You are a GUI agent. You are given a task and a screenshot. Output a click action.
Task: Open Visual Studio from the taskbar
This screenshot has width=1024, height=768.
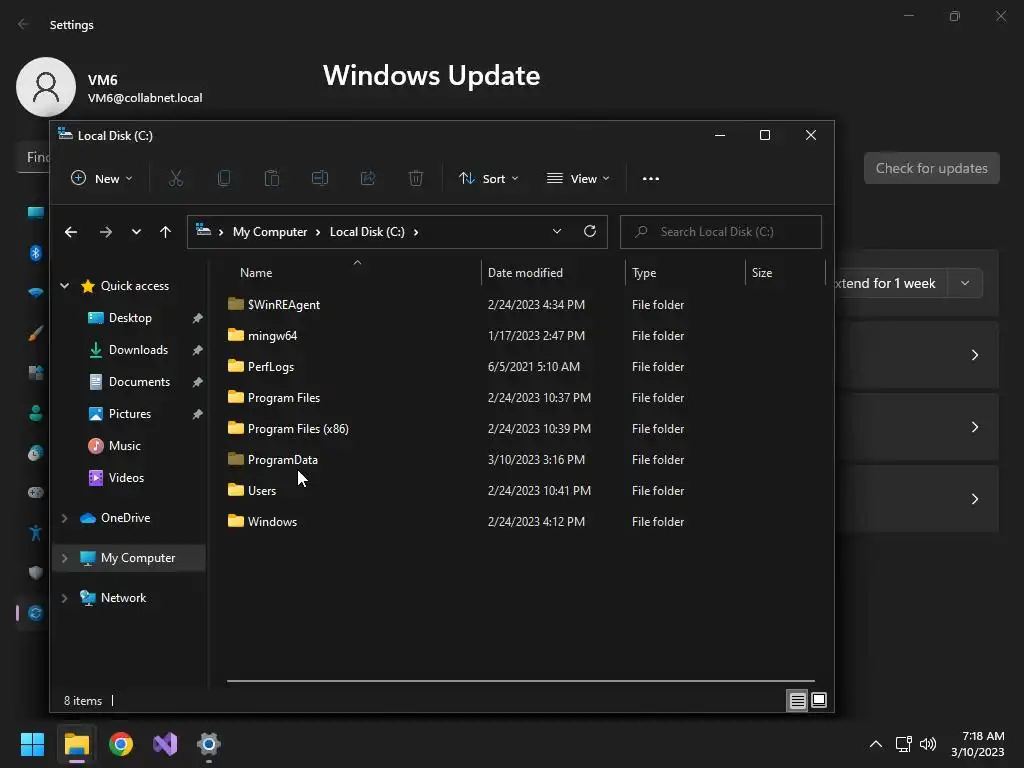click(x=165, y=744)
